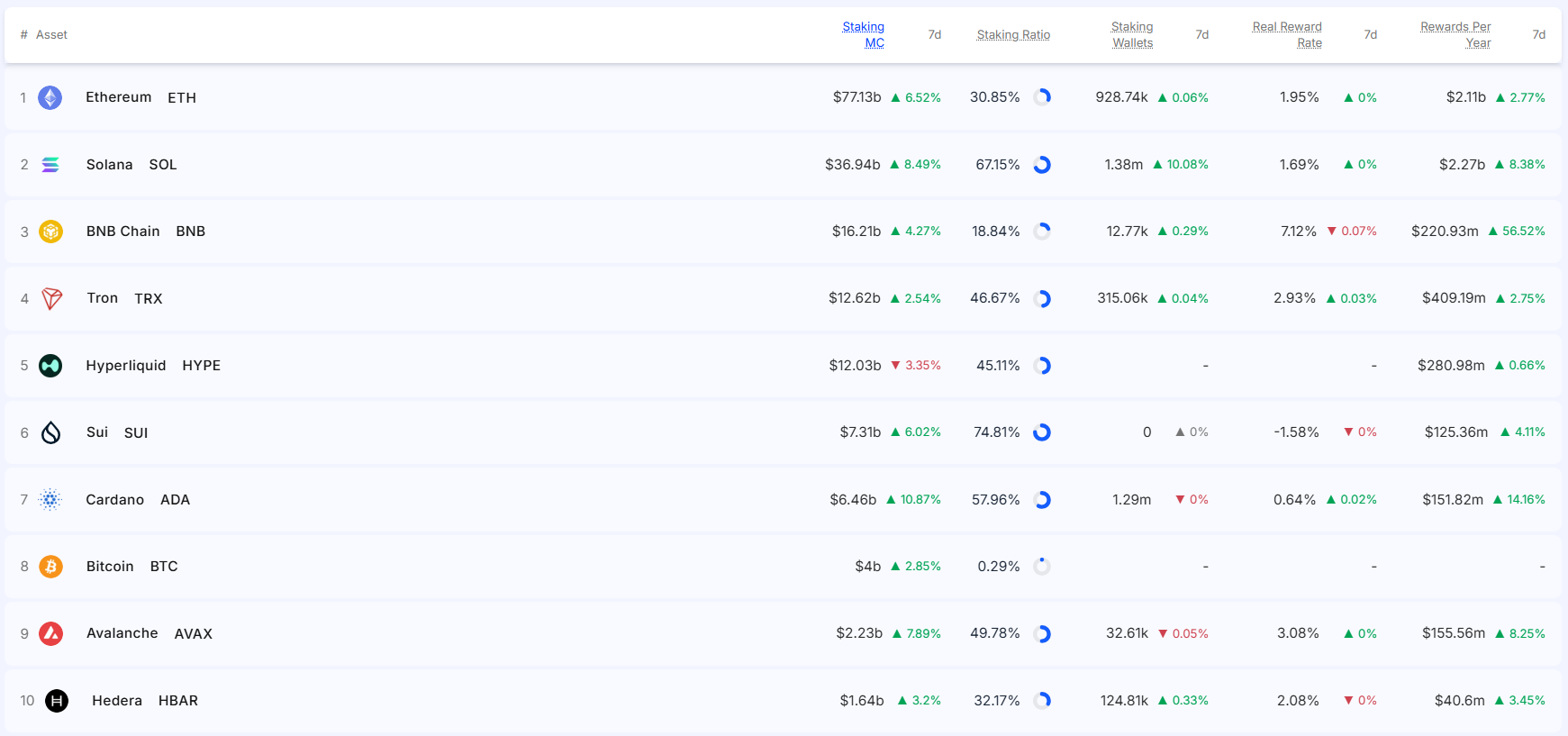The image size is (1568, 736).
Task: Sort by Staking Wallets header
Action: coord(1132,35)
